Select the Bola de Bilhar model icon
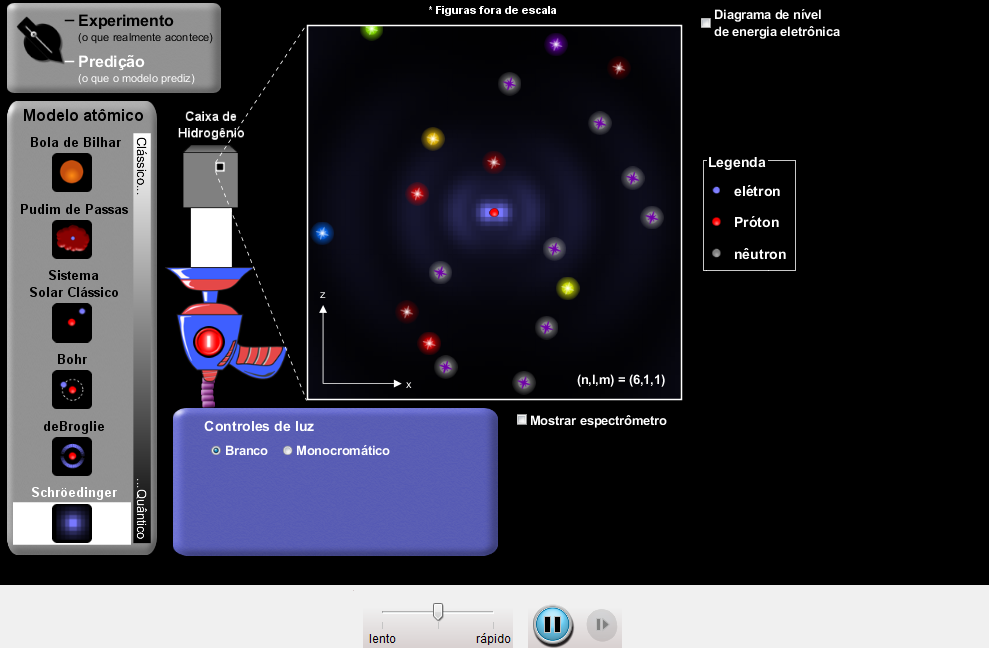 coord(72,172)
